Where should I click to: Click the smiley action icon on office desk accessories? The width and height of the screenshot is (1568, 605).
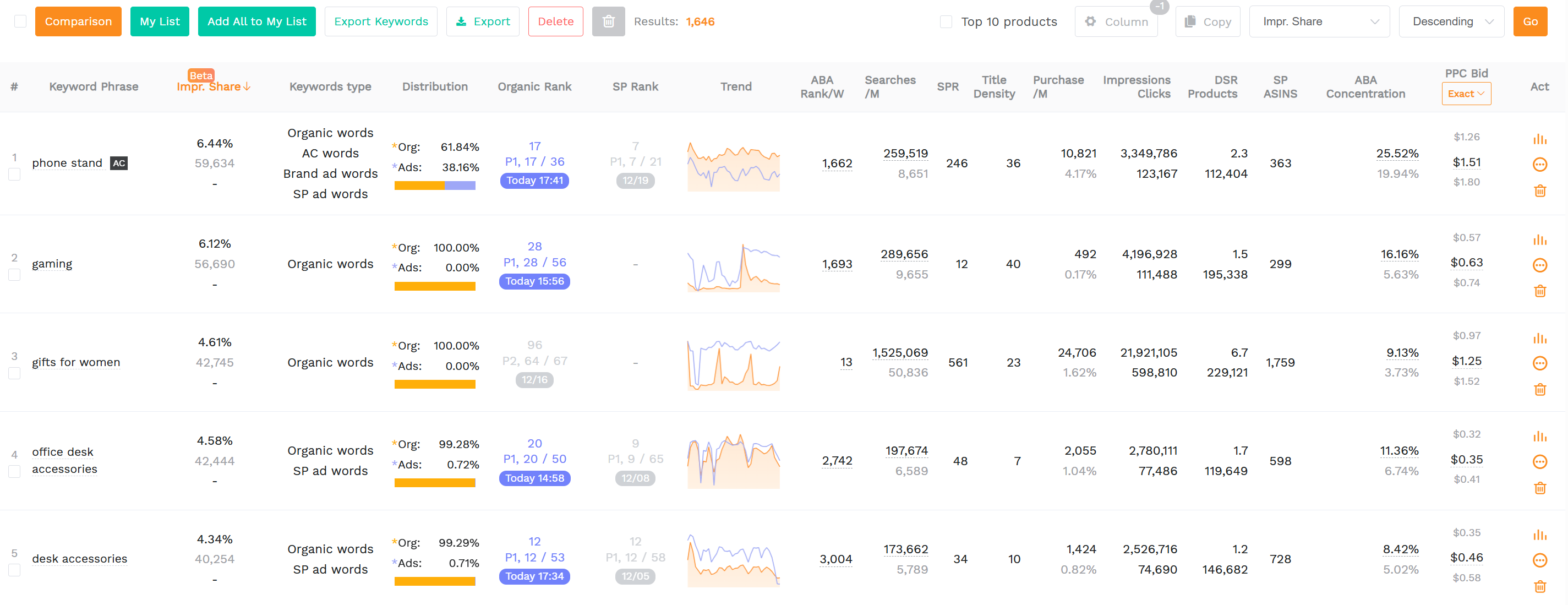coord(1540,461)
